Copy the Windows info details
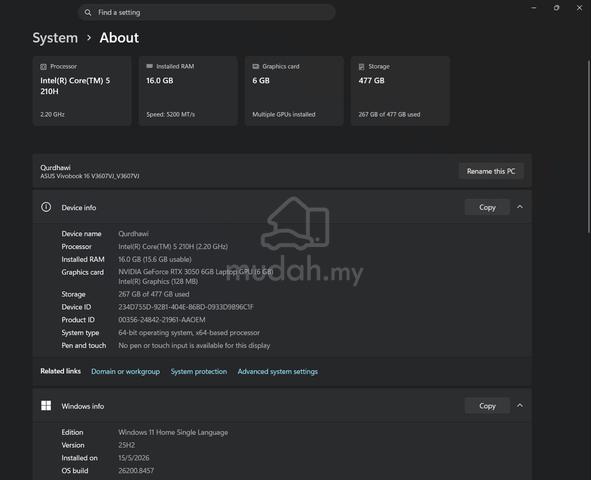 tap(487, 406)
